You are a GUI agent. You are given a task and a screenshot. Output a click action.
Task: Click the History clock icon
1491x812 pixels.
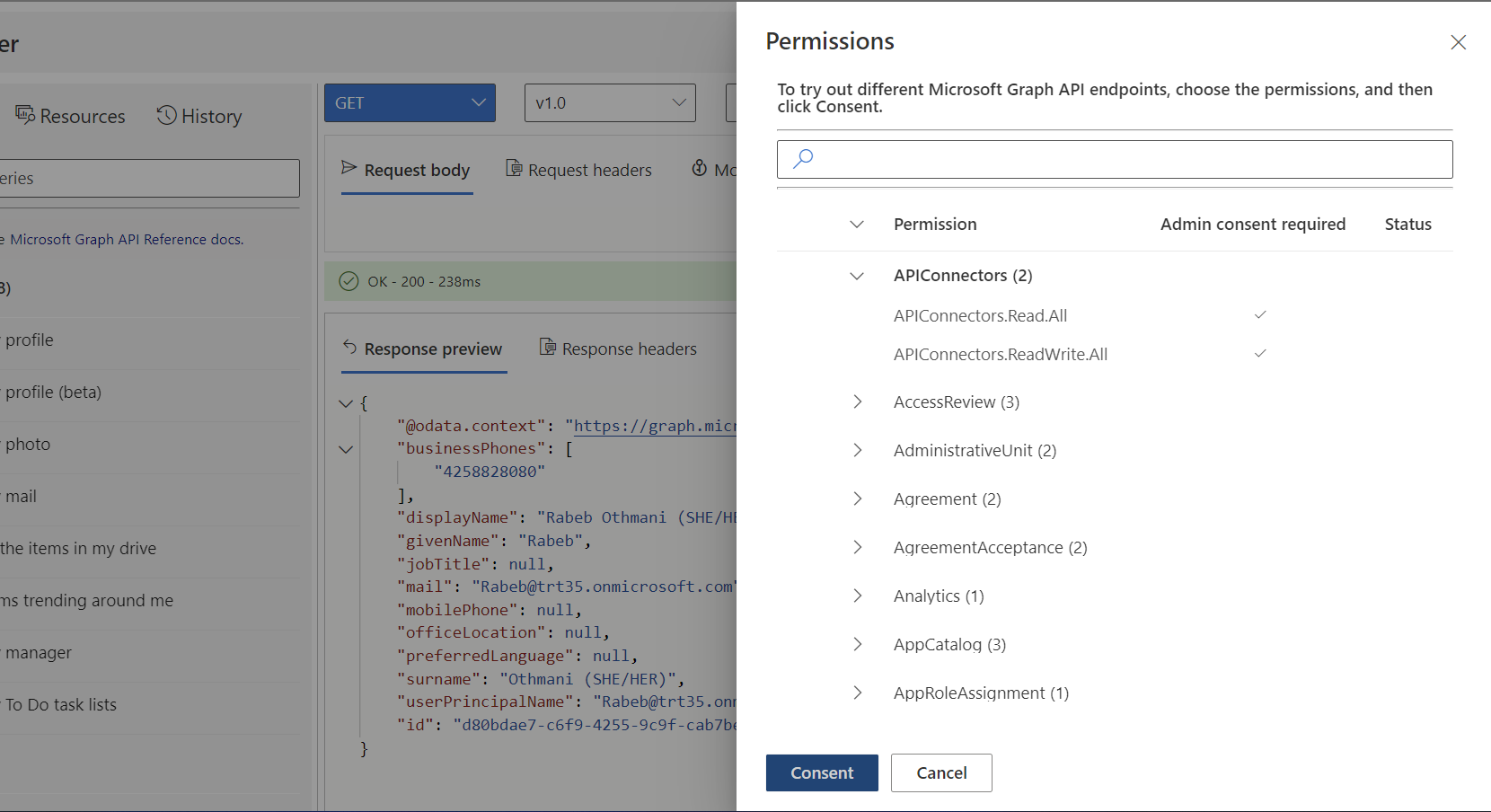tap(165, 115)
